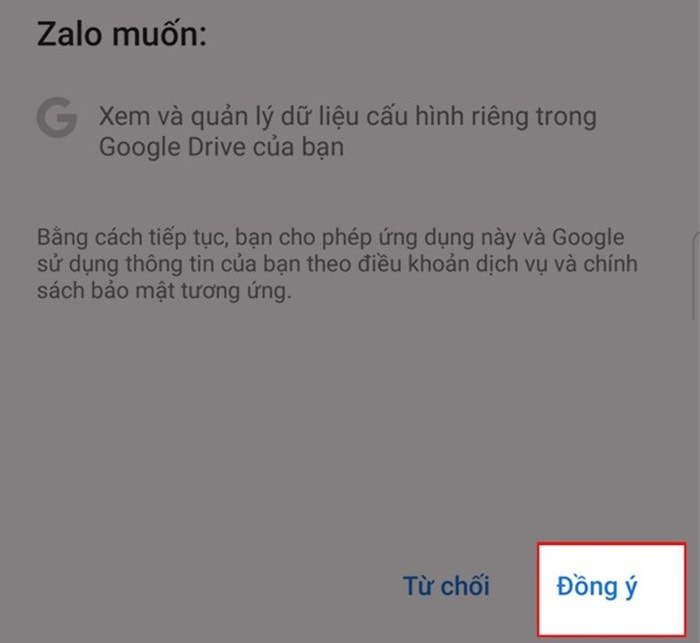Click the 'Xem và quản lý dữ liệu' permission text
The height and width of the screenshot is (643, 700).
coord(229,117)
